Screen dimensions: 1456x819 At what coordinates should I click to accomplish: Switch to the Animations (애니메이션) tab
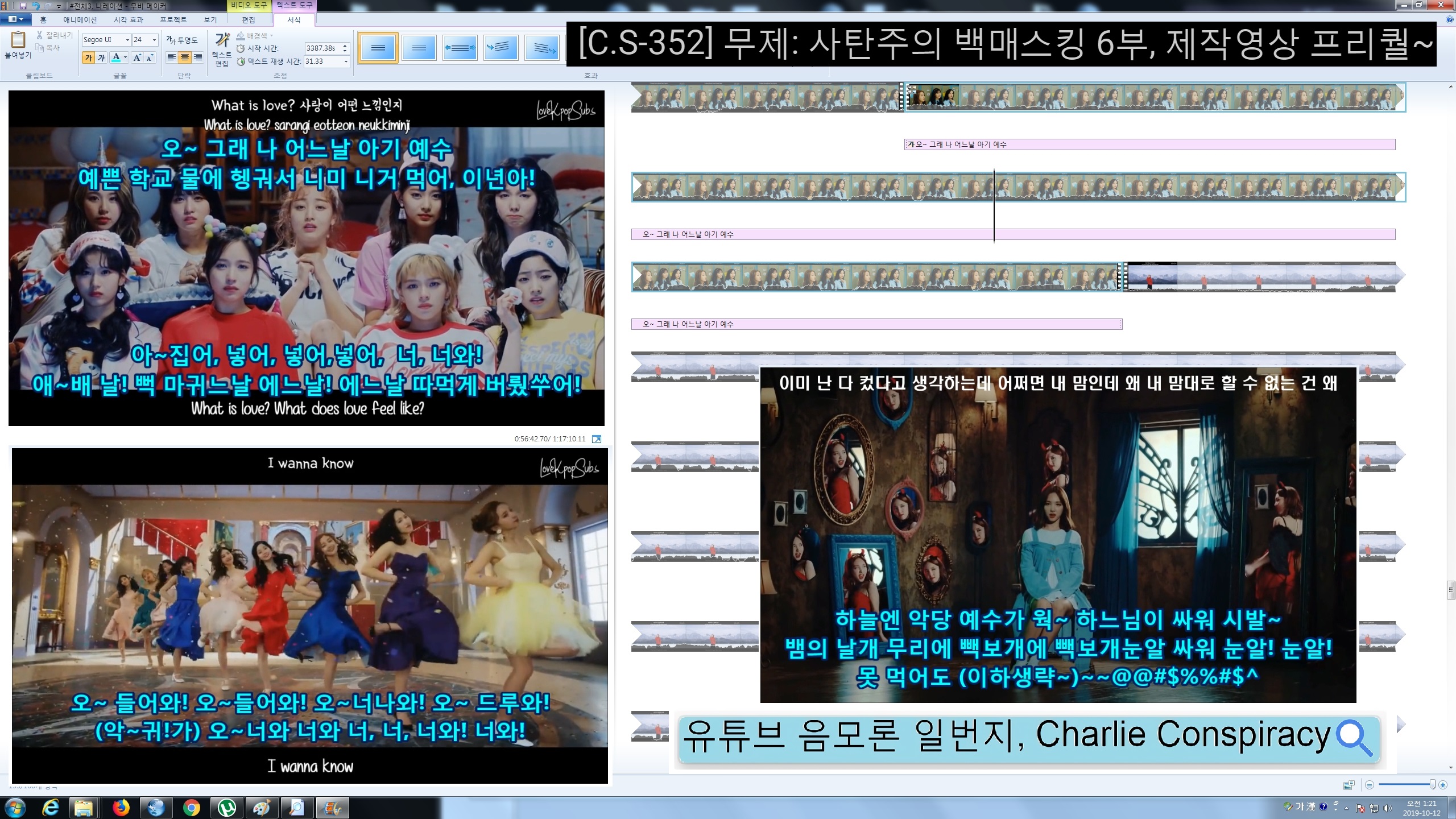(x=80, y=19)
